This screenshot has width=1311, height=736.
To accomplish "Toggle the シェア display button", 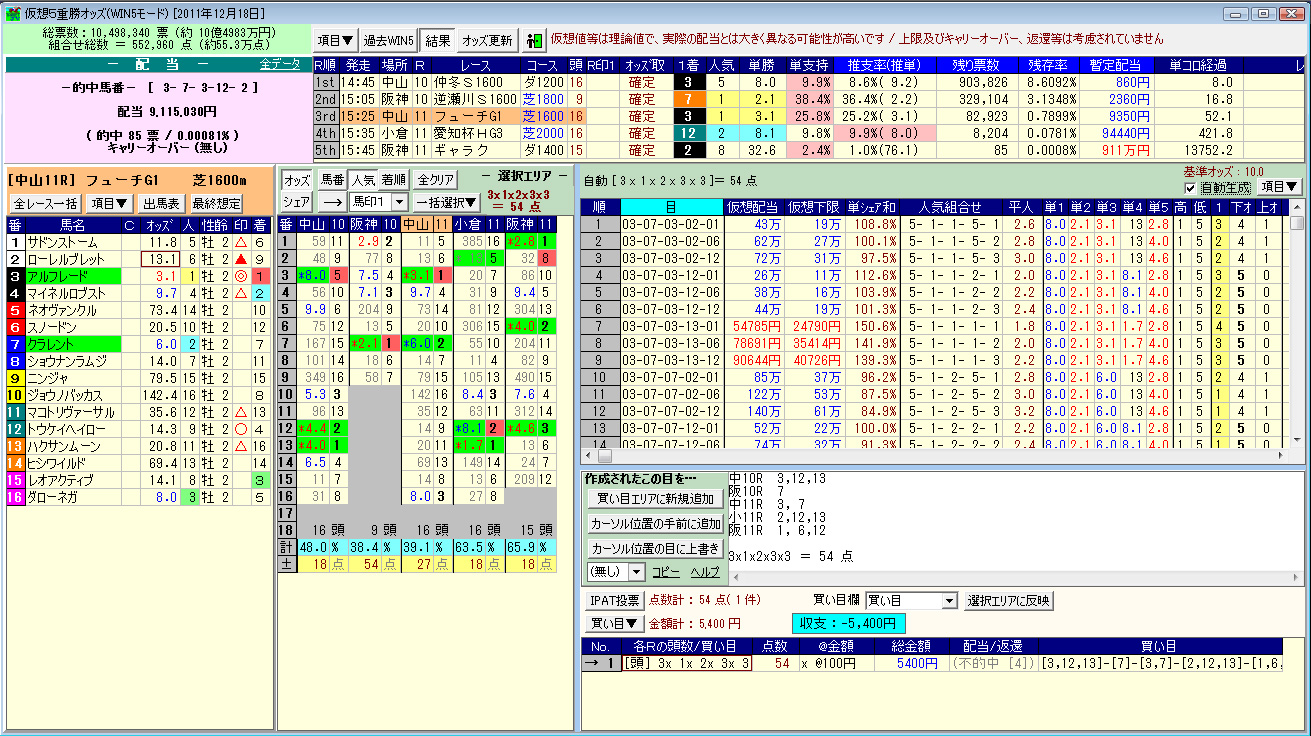I will (297, 203).
